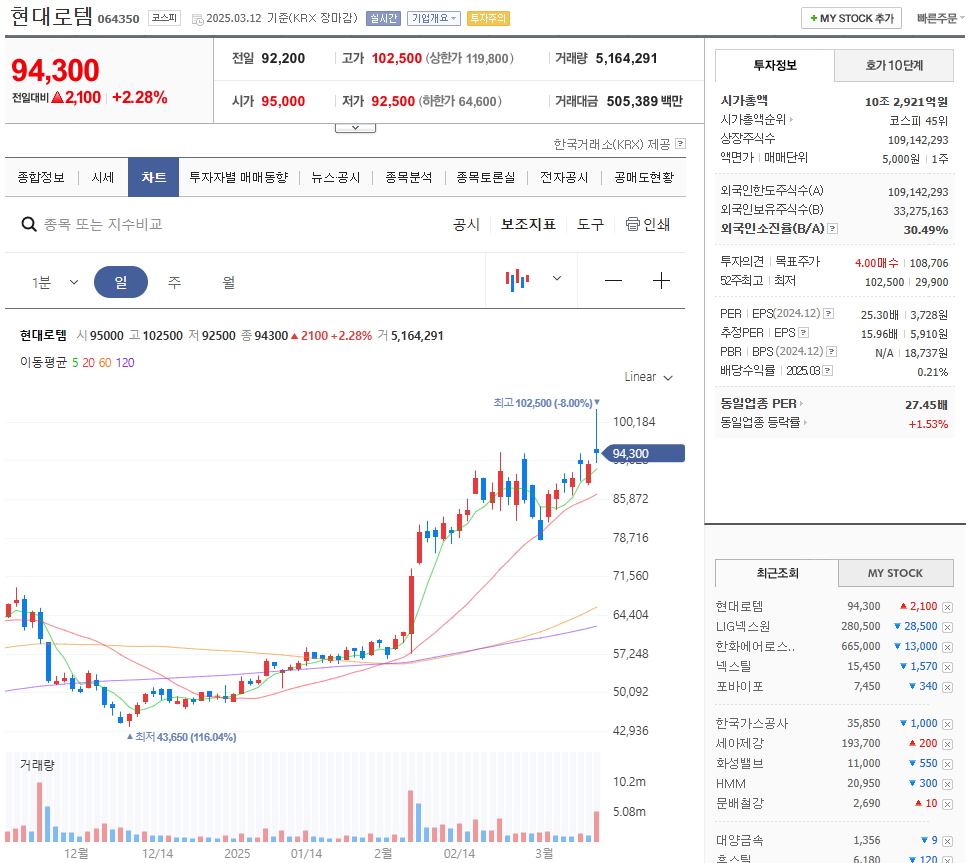Select the candlestick chart style icon
The width and height of the screenshot is (973, 863).
click(516, 279)
